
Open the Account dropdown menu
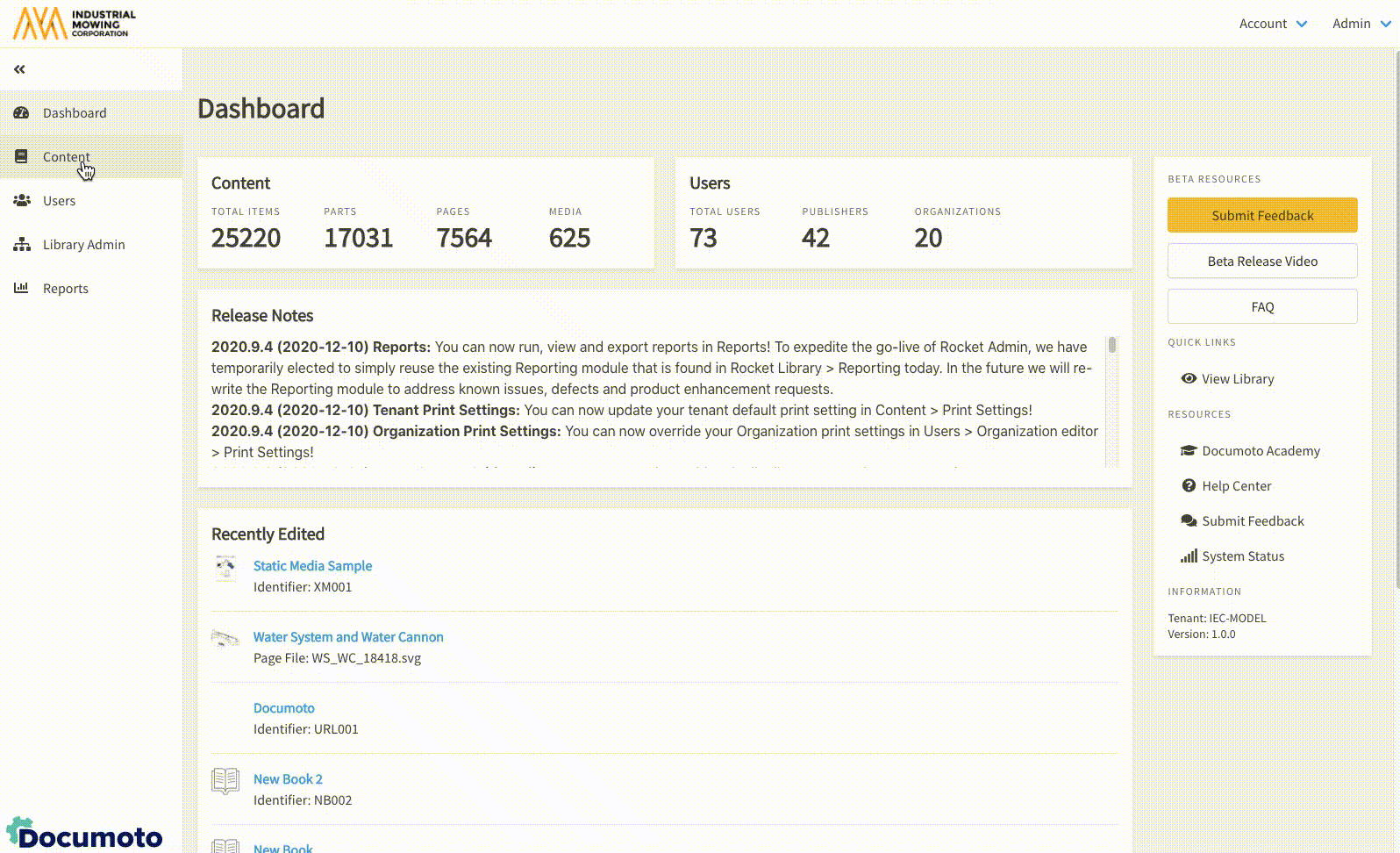(x=1272, y=24)
